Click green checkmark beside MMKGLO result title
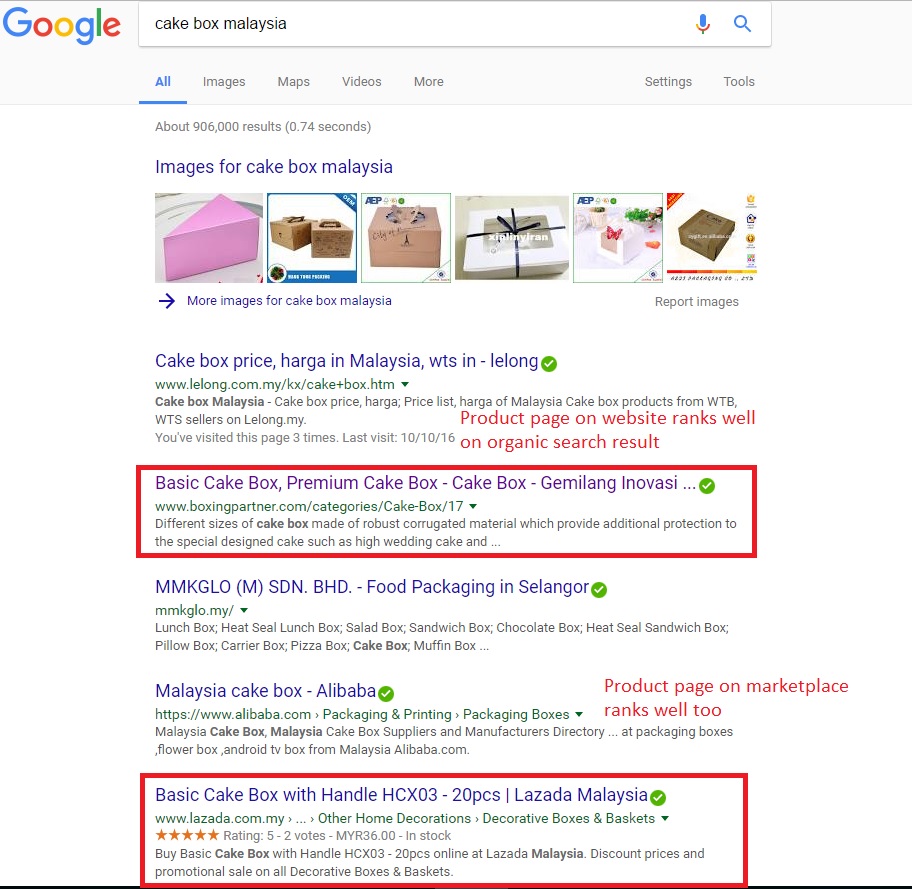The height and width of the screenshot is (889, 913). [x=599, y=590]
